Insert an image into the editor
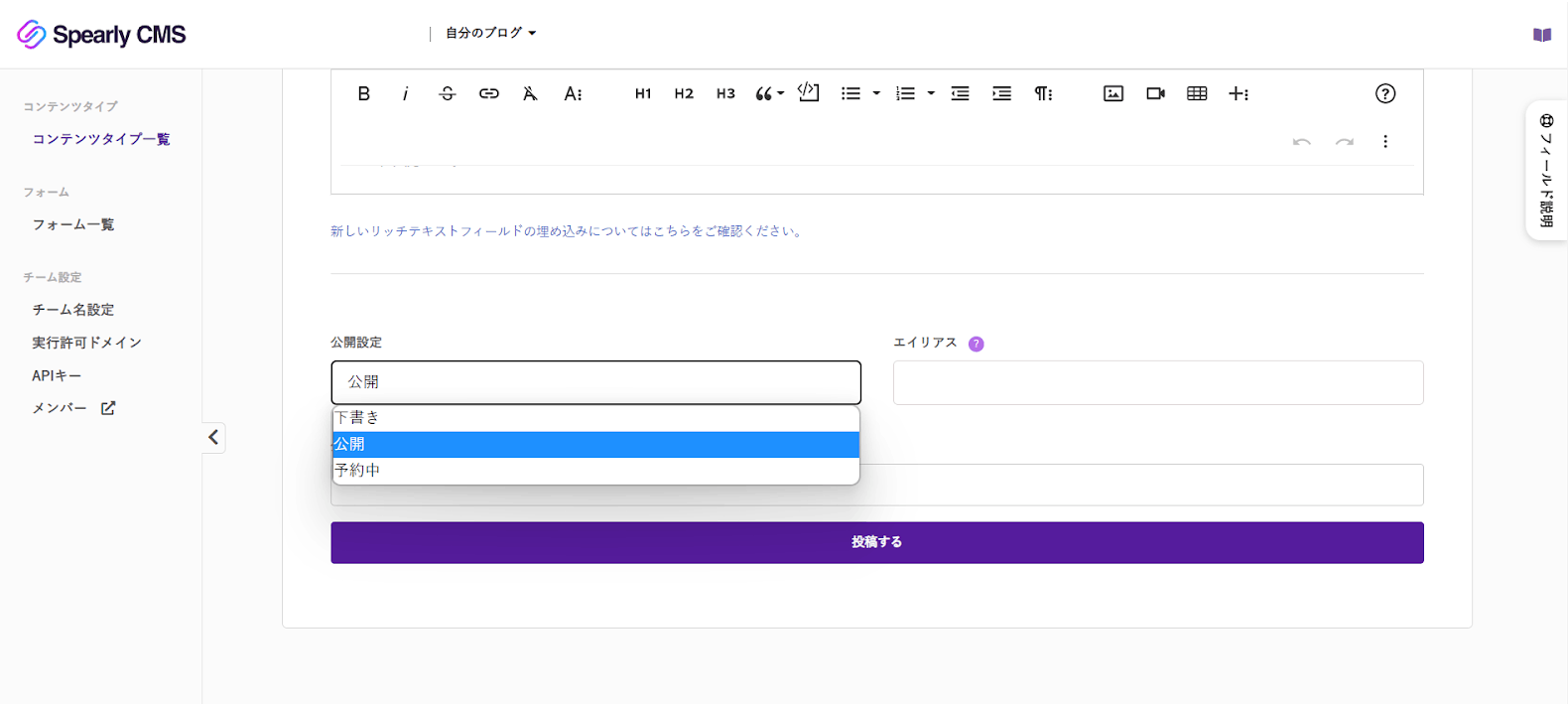 (x=1113, y=93)
